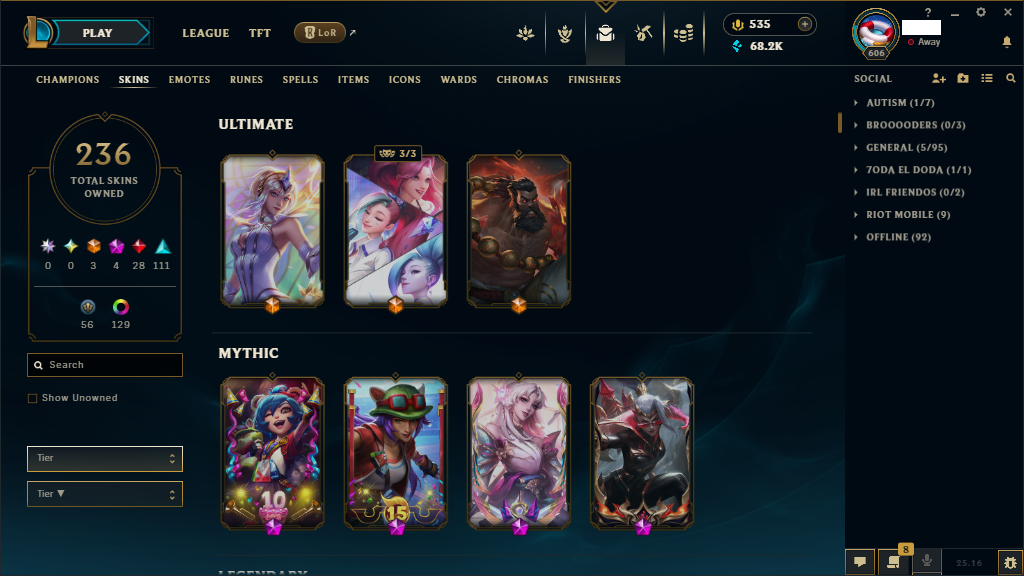1024x576 pixels.
Task: Open the notifications bell icon
Action: [1007, 42]
